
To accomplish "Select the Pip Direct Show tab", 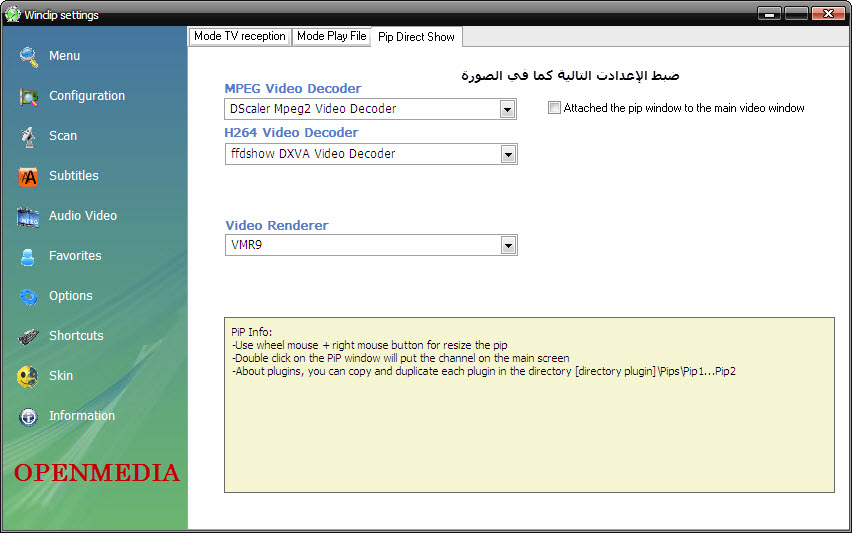I will (x=416, y=37).
